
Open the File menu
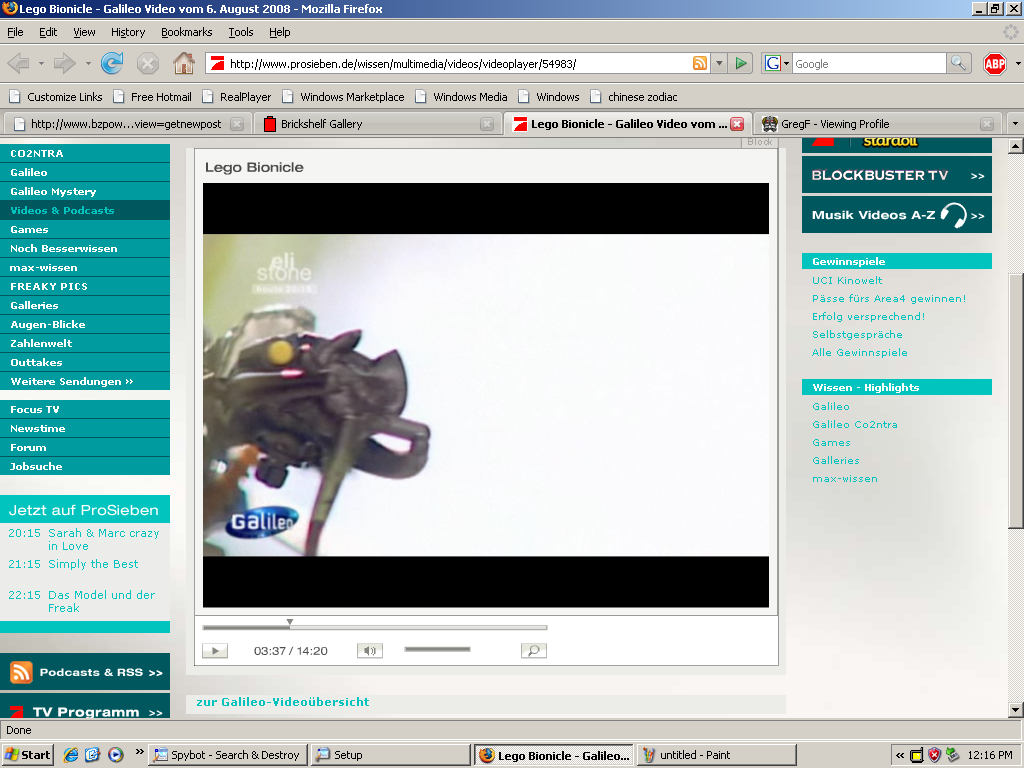pyautogui.click(x=15, y=32)
